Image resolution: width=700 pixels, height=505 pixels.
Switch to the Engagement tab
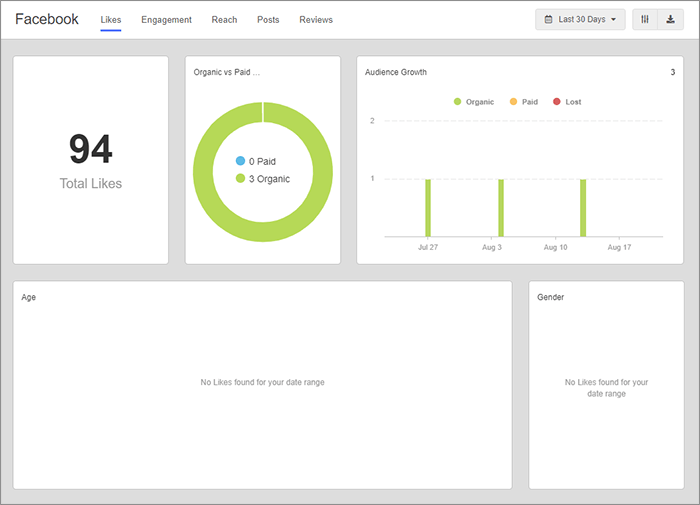(166, 20)
